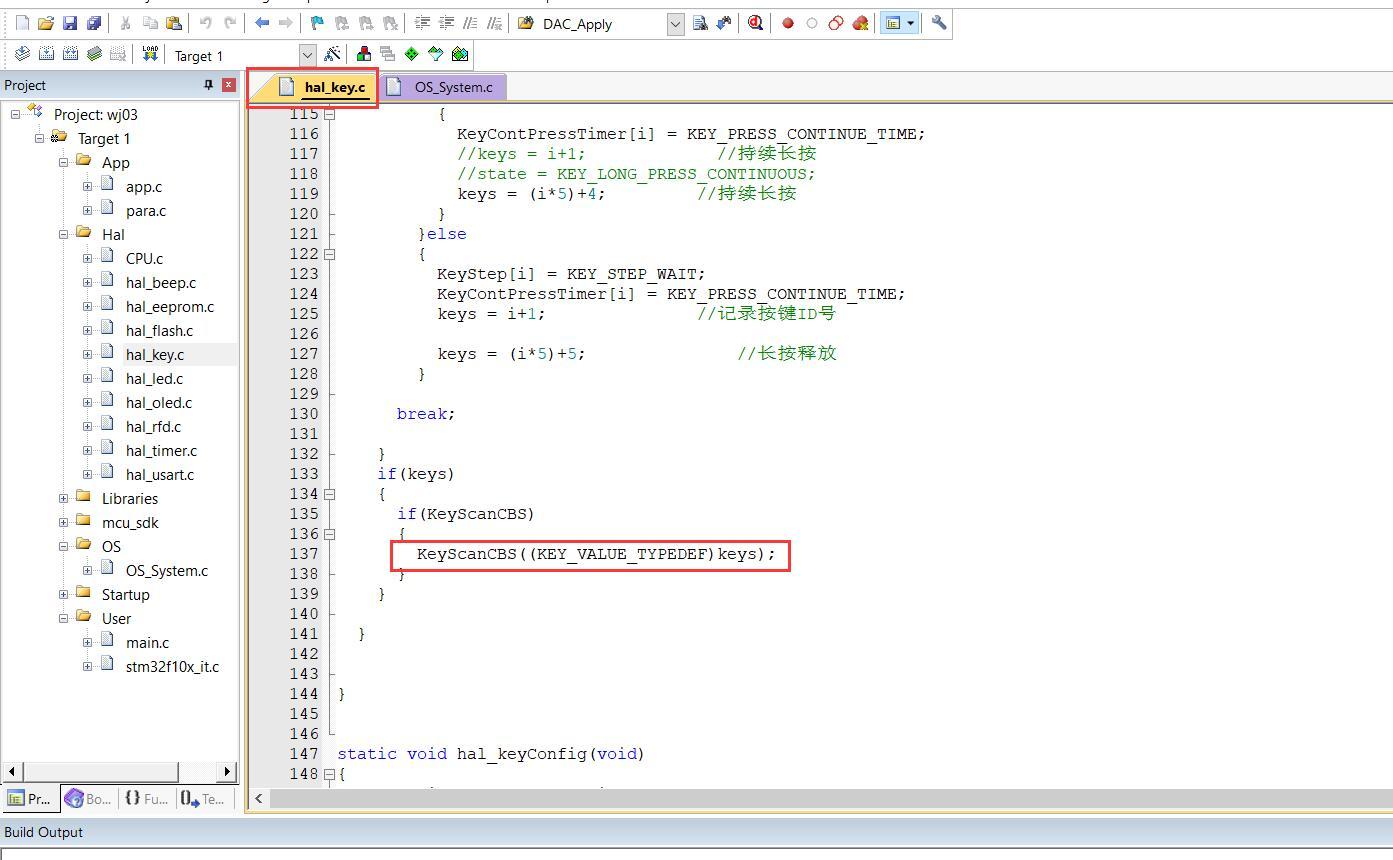Image resolution: width=1393 pixels, height=860 pixels.
Task: Select hal_usart.c in the Hal folder
Action: tap(160, 474)
